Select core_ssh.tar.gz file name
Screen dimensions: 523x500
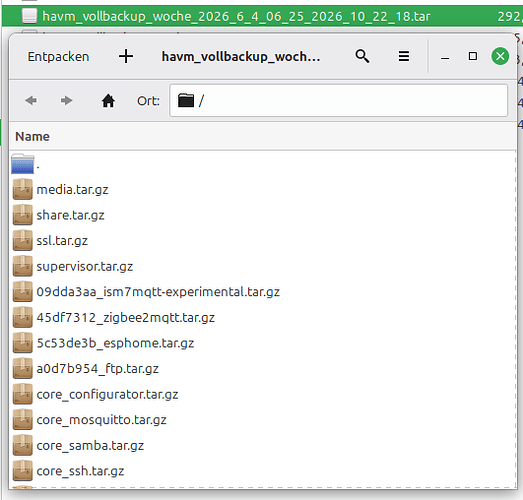point(80,471)
